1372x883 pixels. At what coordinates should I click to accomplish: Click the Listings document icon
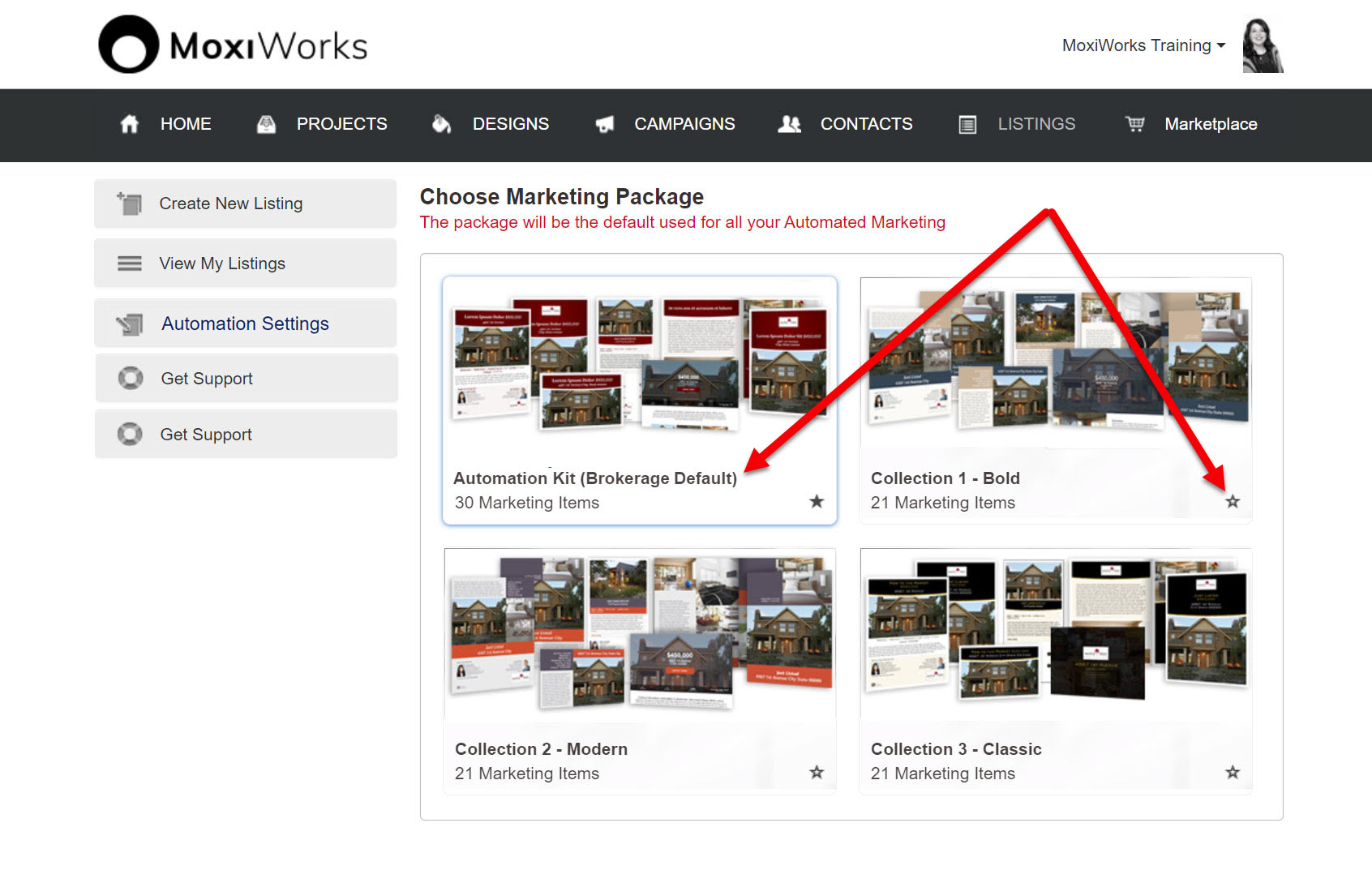tap(967, 124)
